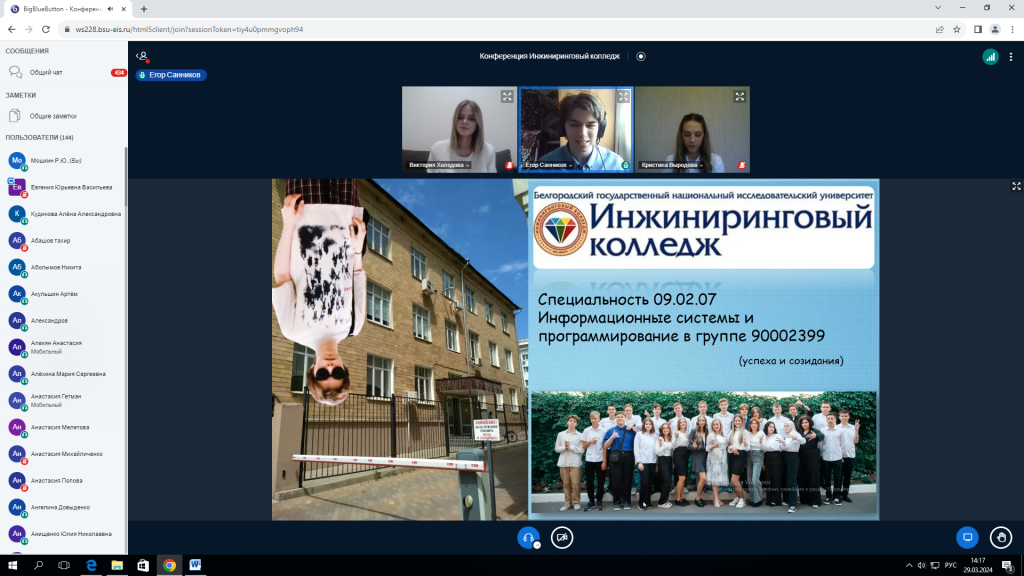Viewport: 1024px width, 576px height.
Task: Fullscreen Егор Санников's webcam
Action: [623, 97]
